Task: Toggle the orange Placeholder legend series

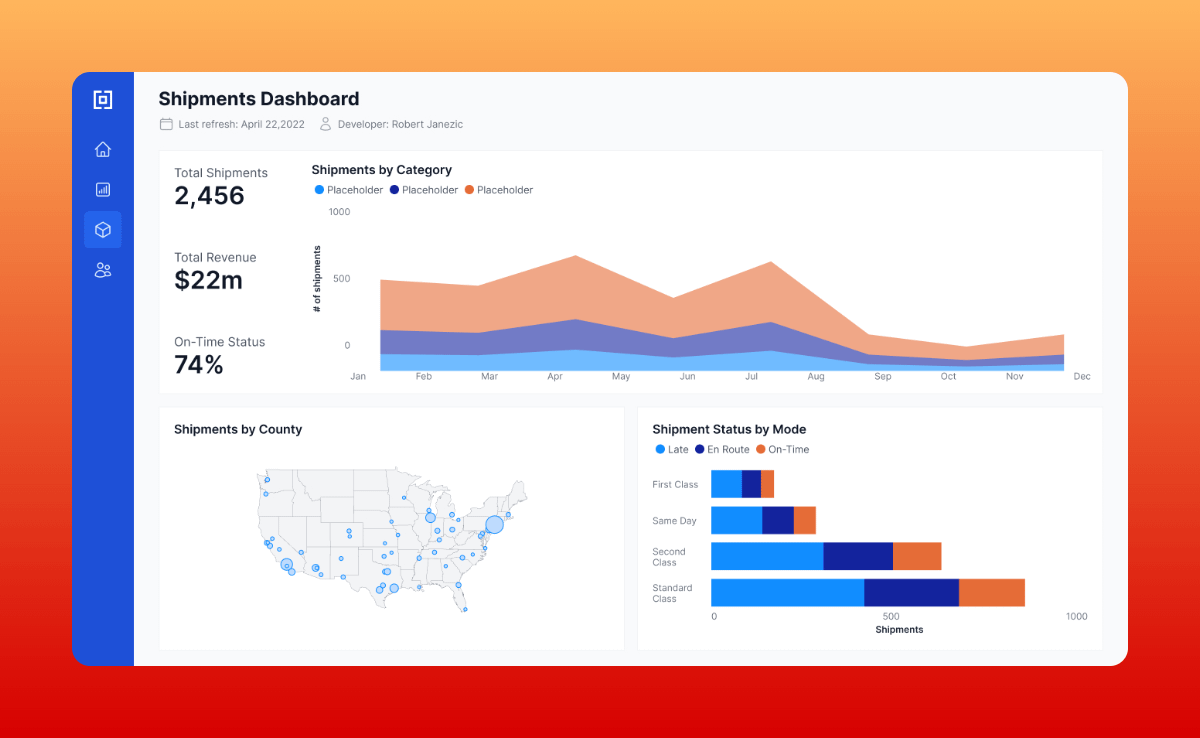Action: [x=498, y=190]
